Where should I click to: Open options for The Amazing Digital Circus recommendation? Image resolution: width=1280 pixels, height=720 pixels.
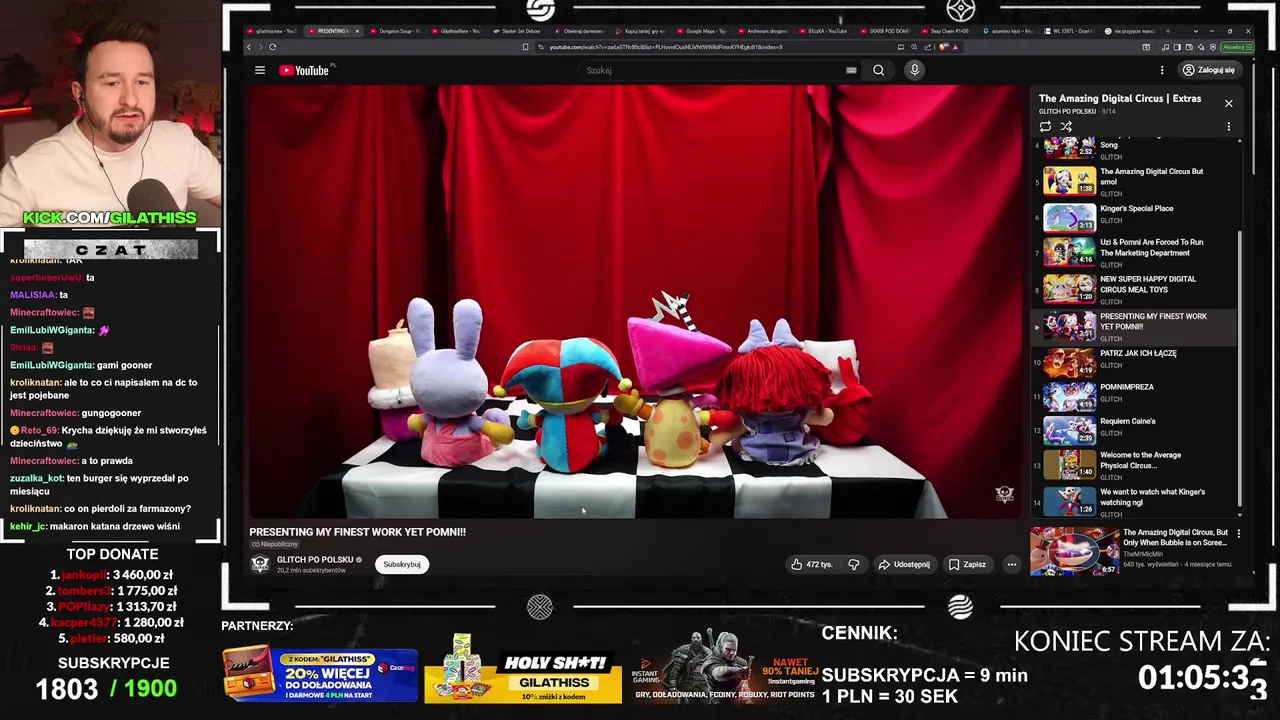click(x=1239, y=534)
